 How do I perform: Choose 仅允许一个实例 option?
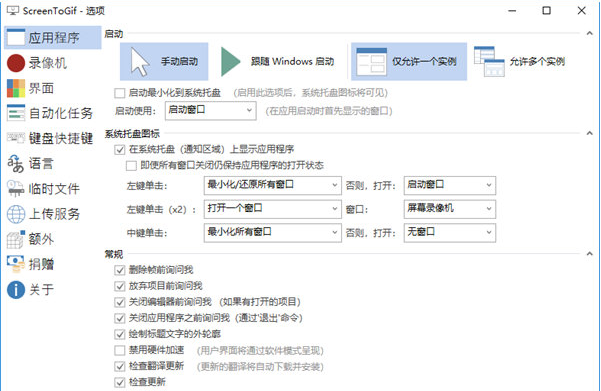click(x=409, y=62)
